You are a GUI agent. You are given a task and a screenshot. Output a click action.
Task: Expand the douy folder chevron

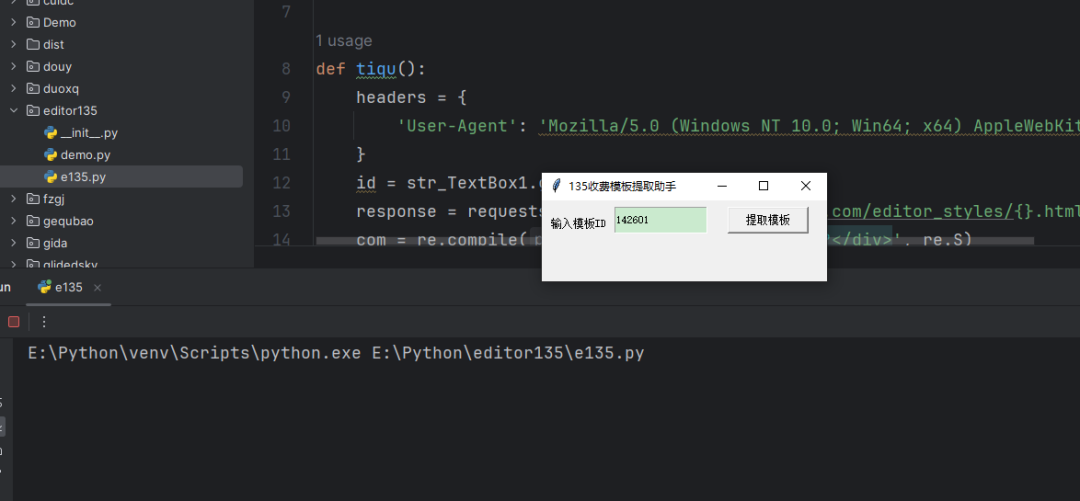tap(13, 67)
